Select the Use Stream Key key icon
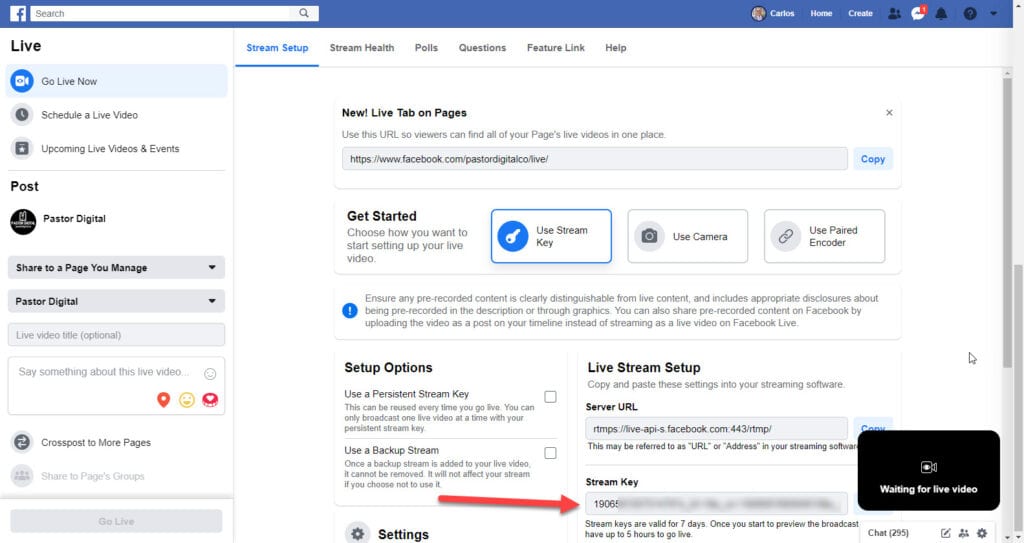 click(x=513, y=236)
